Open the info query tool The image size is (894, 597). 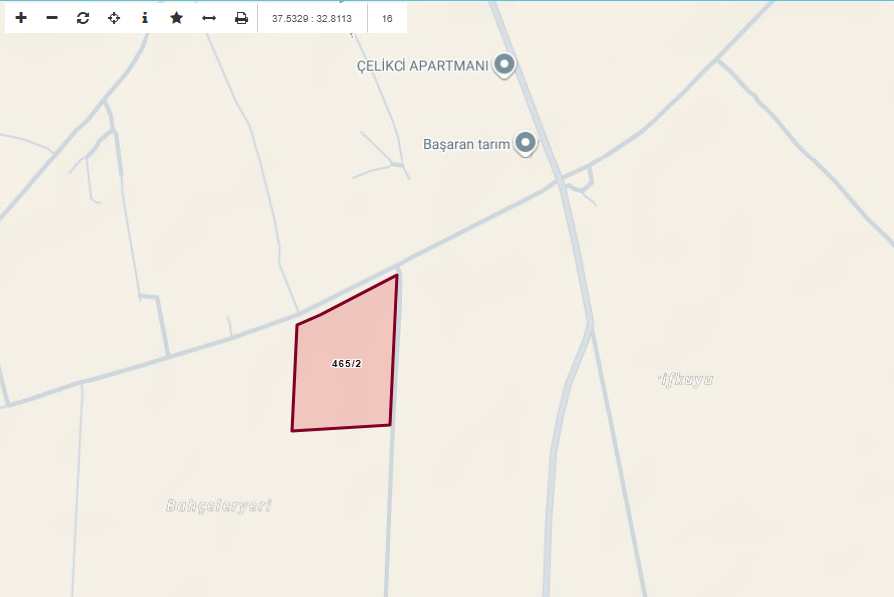(145, 18)
